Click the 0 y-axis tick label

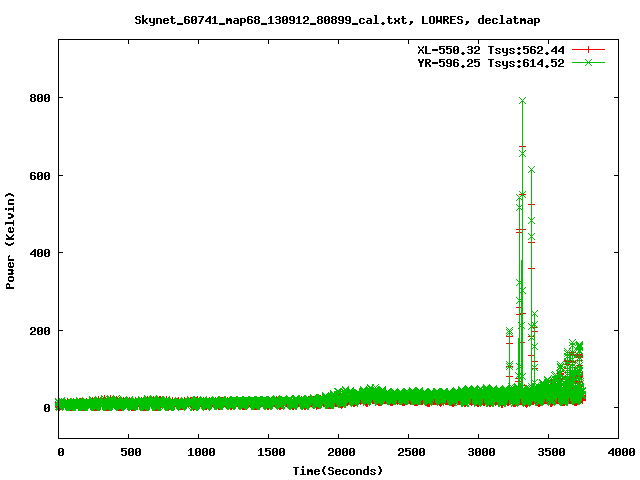click(x=47, y=408)
